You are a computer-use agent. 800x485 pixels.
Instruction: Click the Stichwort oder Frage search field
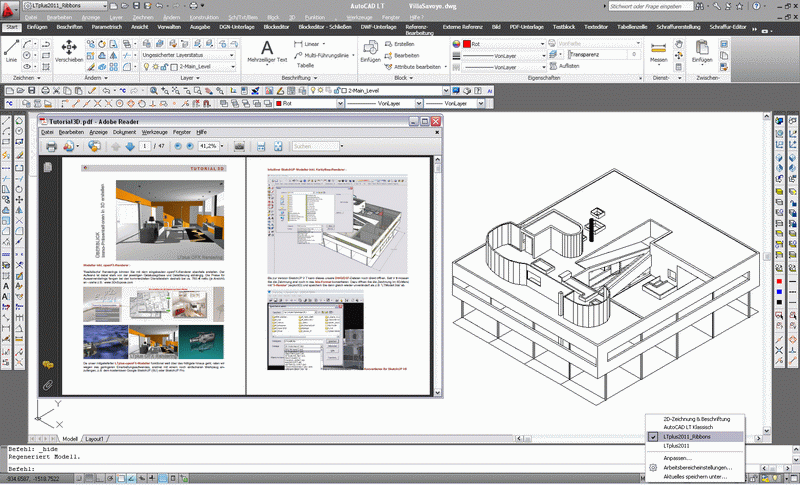(x=651, y=6)
